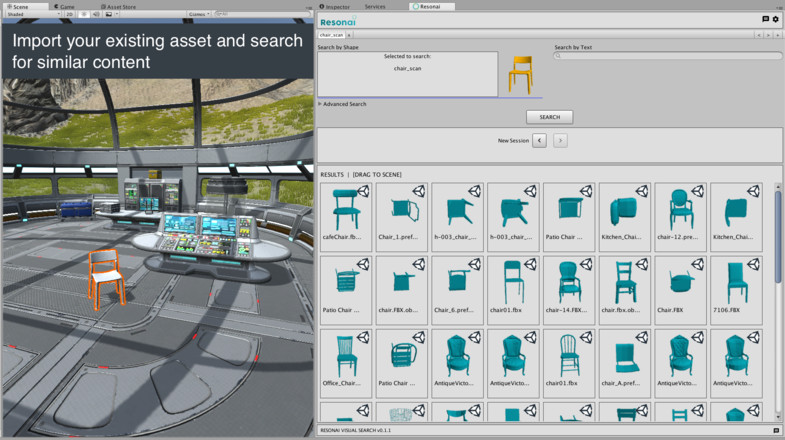Toggle 2D mode in the Scene view
Image resolution: width=785 pixels, height=440 pixels.
tap(70, 14)
